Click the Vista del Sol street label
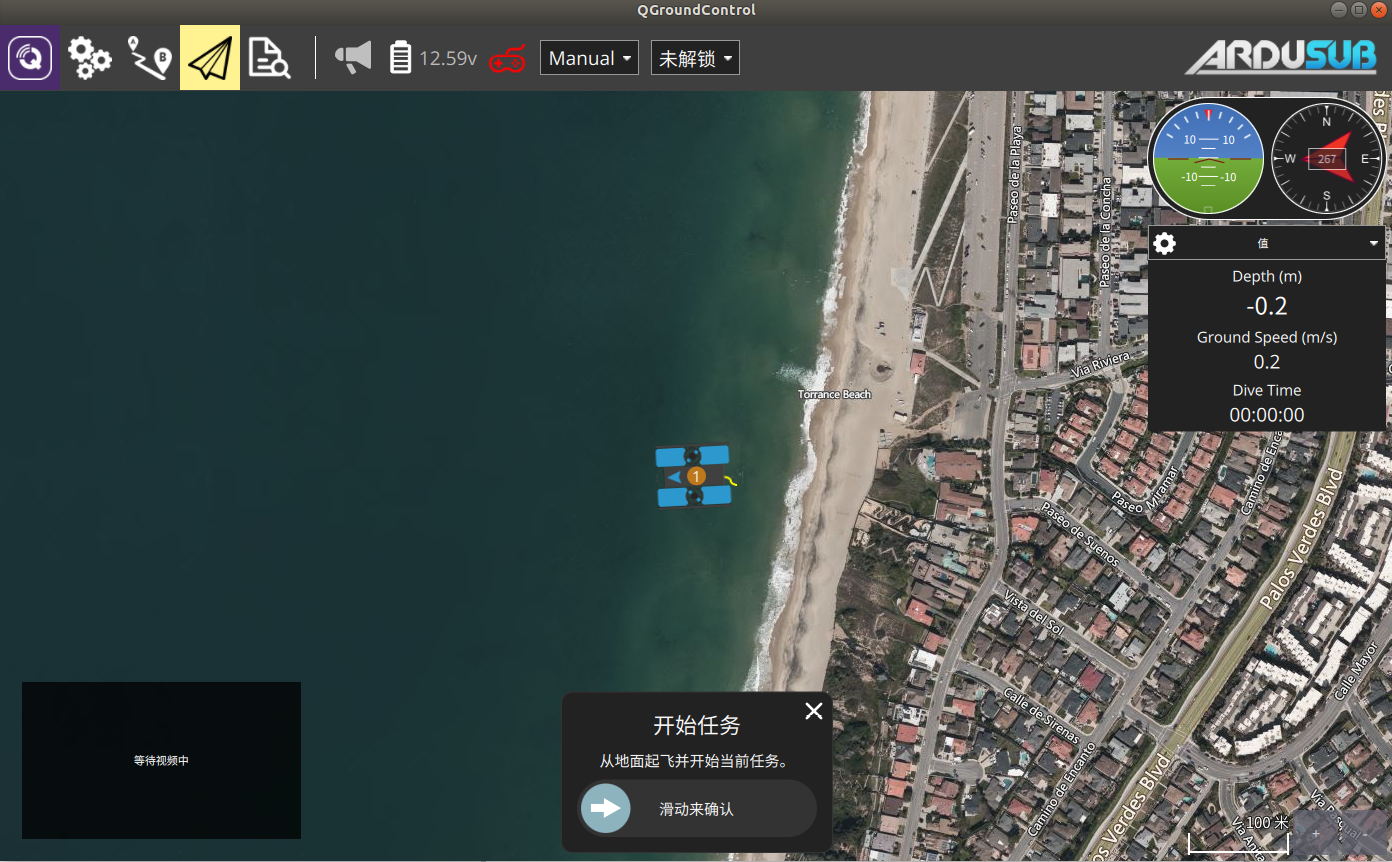Viewport: 1392px width, 862px height. pyautogui.click(x=1036, y=611)
